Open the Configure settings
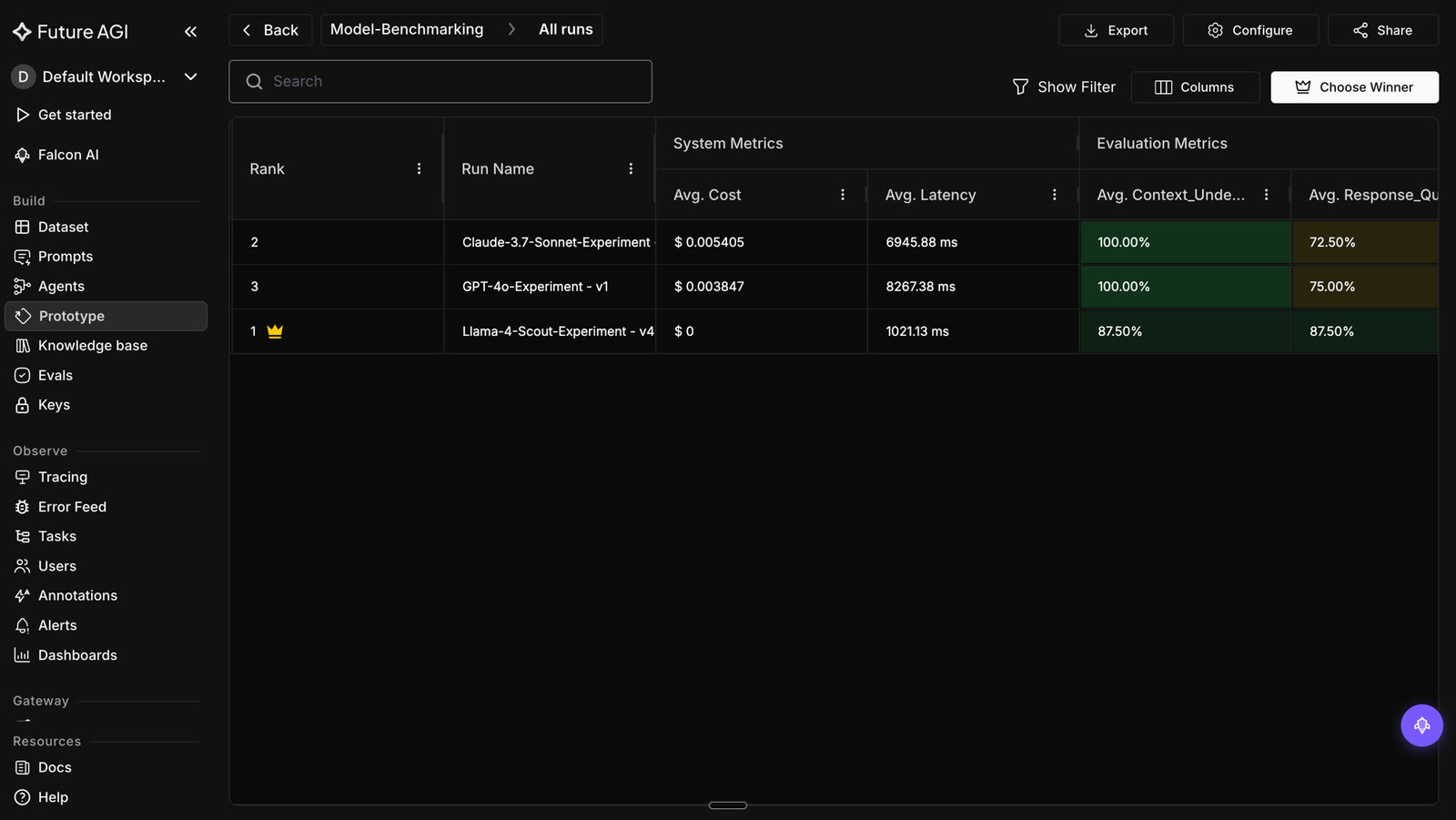Image resolution: width=1456 pixels, height=820 pixels. [x=1250, y=30]
